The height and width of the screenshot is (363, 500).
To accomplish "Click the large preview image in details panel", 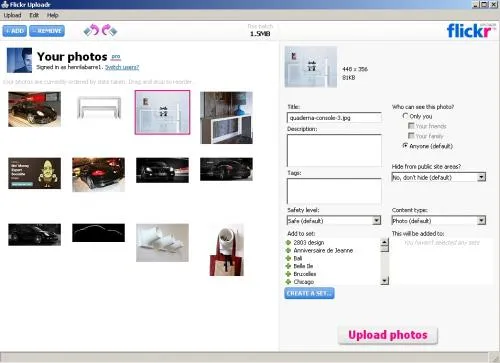I will pos(311,67).
